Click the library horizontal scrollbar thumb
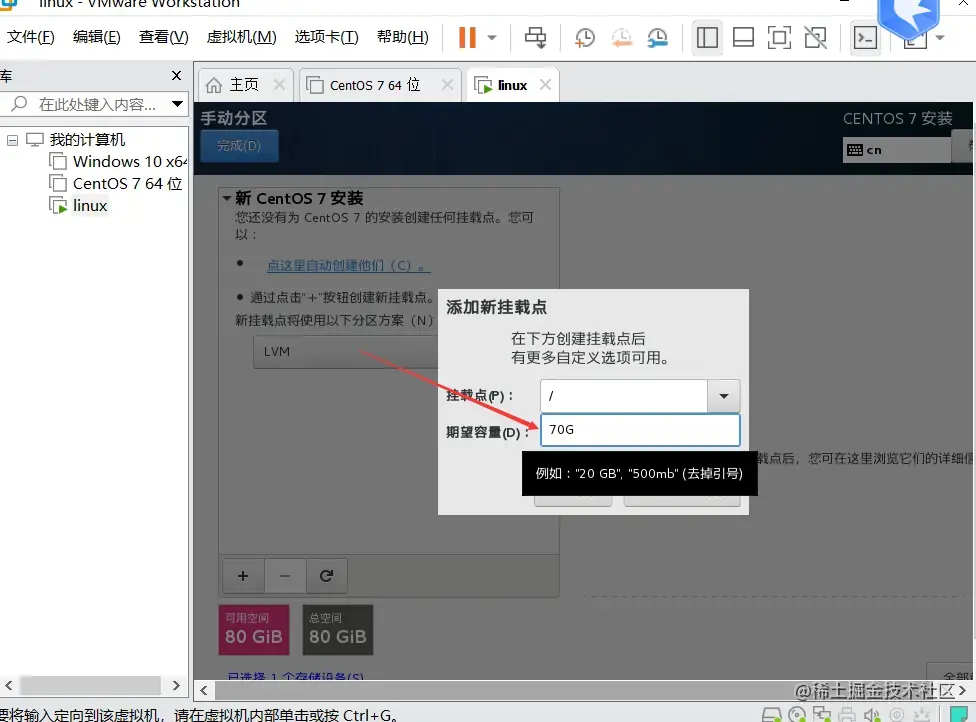Viewport: 976px width, 722px height. pos(90,685)
